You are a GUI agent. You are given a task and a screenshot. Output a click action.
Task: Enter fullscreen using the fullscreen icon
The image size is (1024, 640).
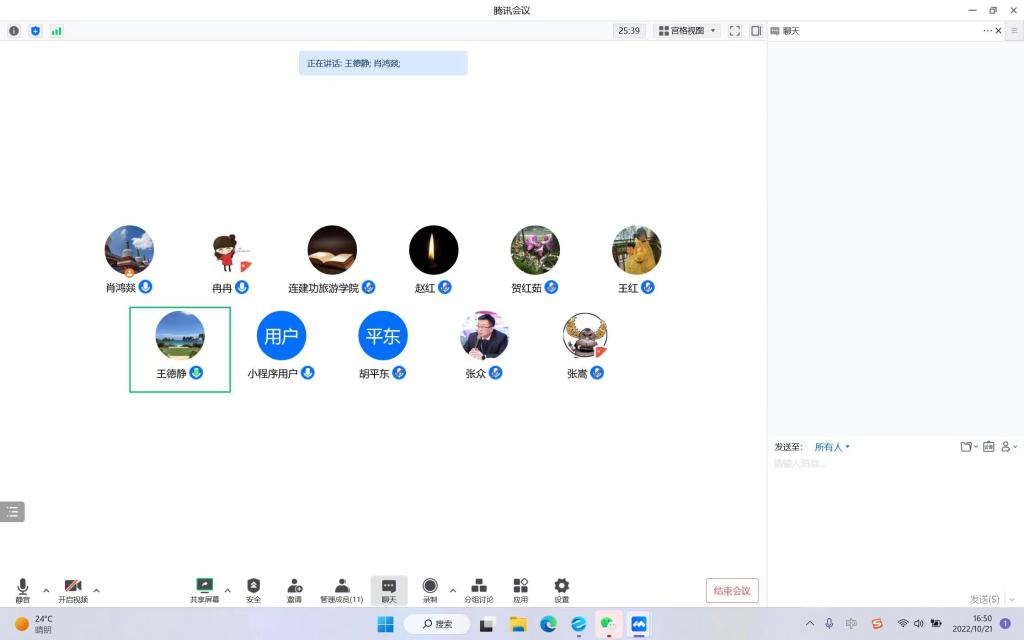tap(735, 31)
